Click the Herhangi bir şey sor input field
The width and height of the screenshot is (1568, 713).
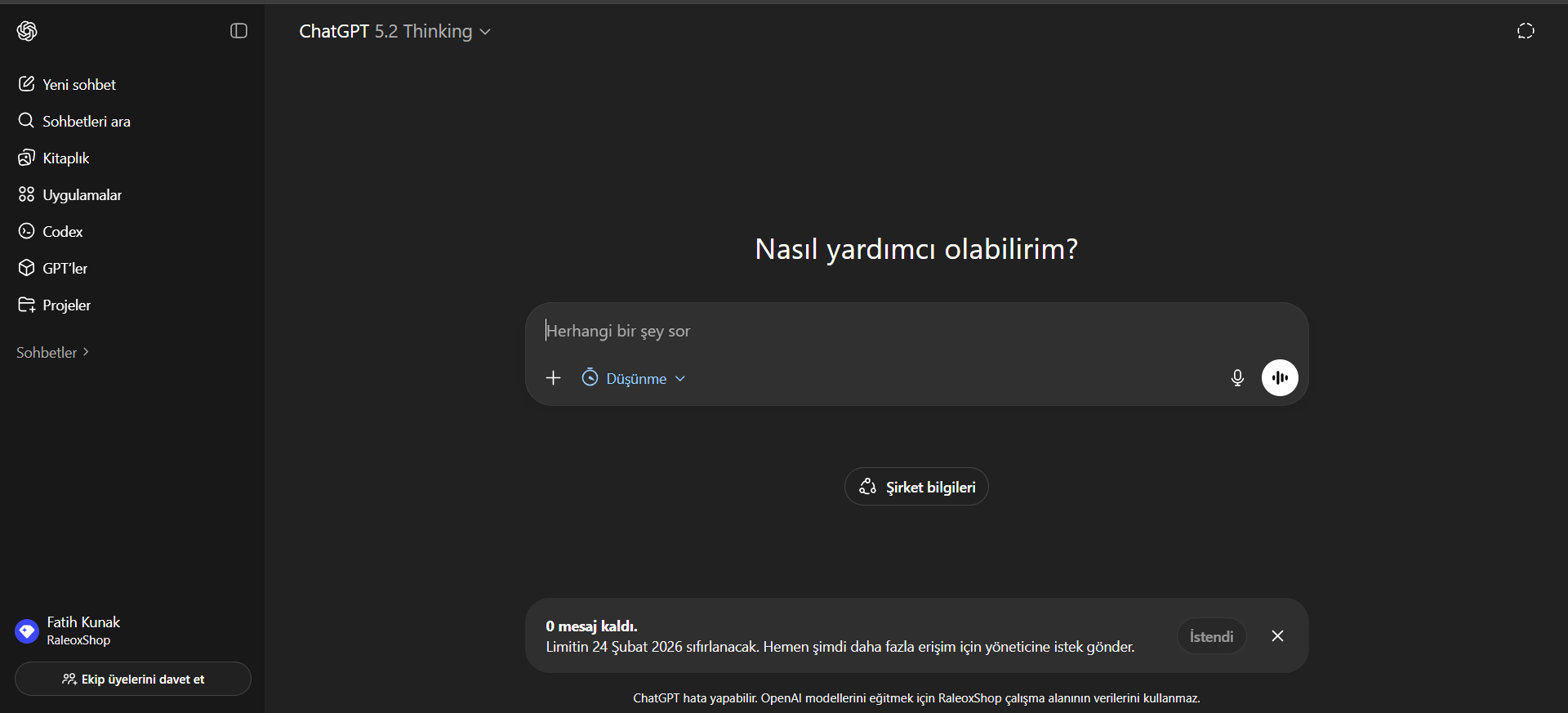916,331
